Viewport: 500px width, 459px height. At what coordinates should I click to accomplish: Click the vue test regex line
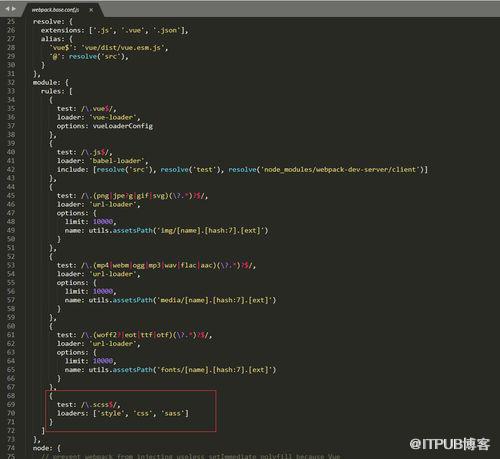pos(86,109)
